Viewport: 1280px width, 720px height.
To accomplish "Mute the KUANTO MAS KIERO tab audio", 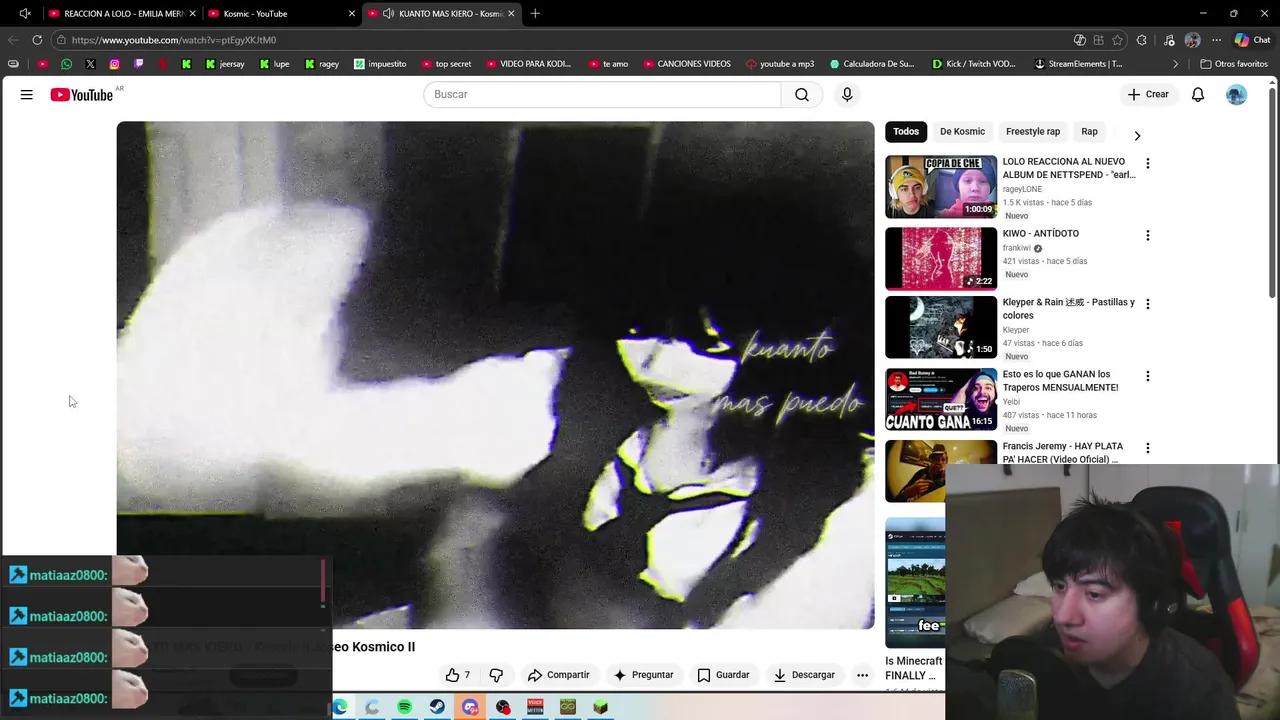I will pos(388,13).
